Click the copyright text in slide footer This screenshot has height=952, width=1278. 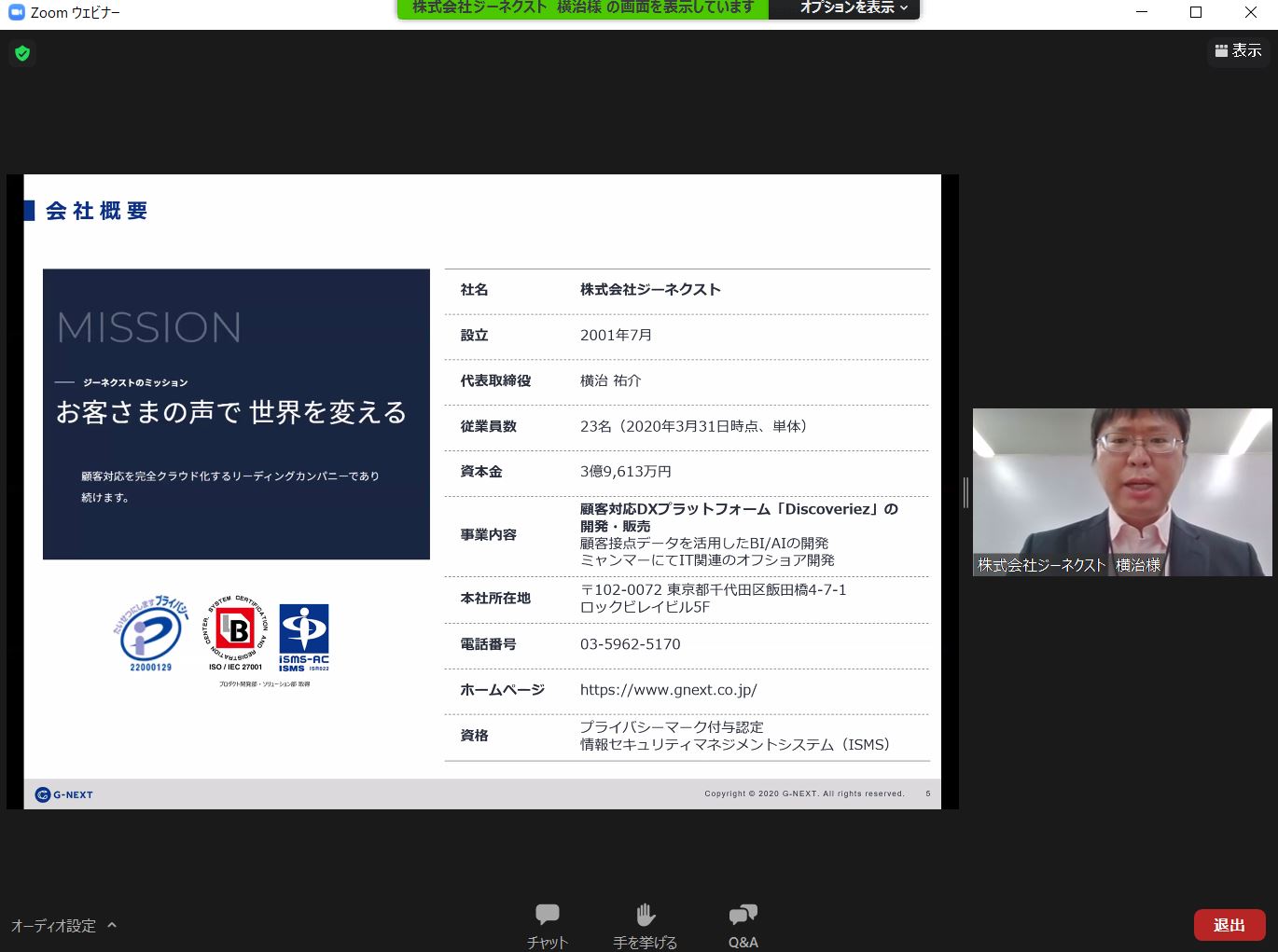[x=804, y=793]
